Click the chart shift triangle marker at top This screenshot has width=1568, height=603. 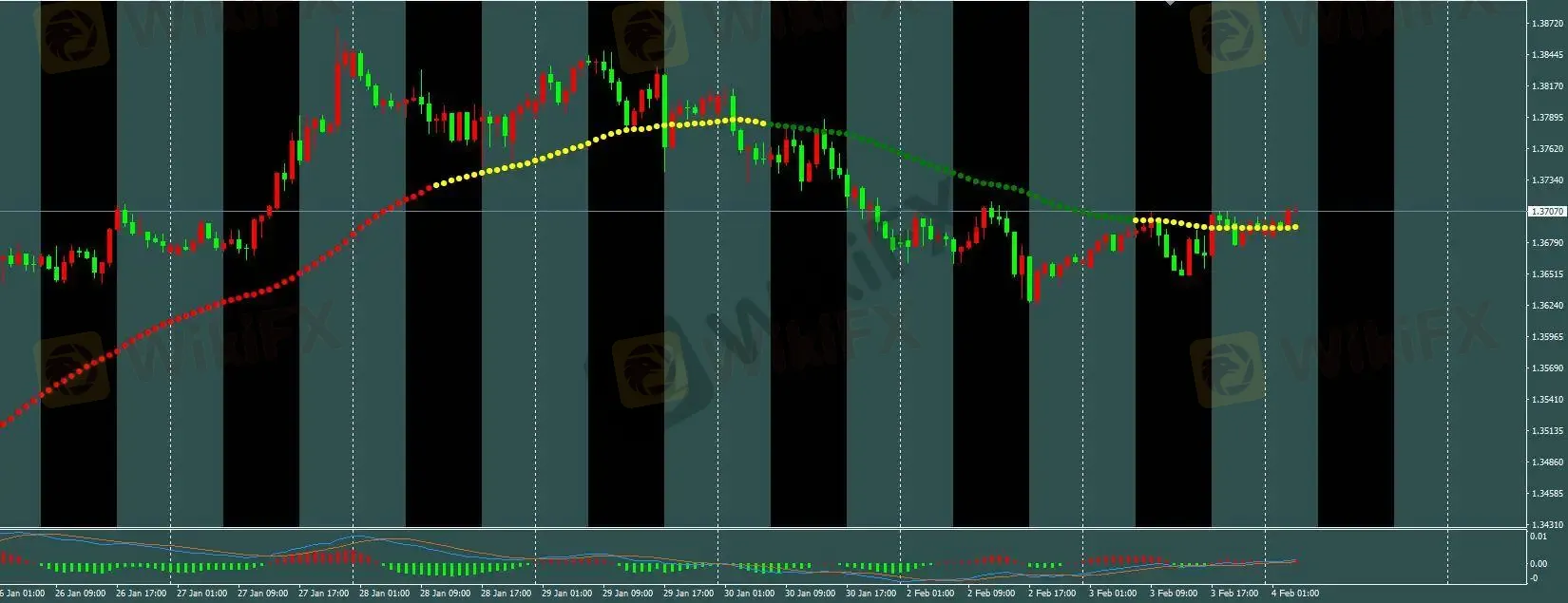[x=1169, y=4]
